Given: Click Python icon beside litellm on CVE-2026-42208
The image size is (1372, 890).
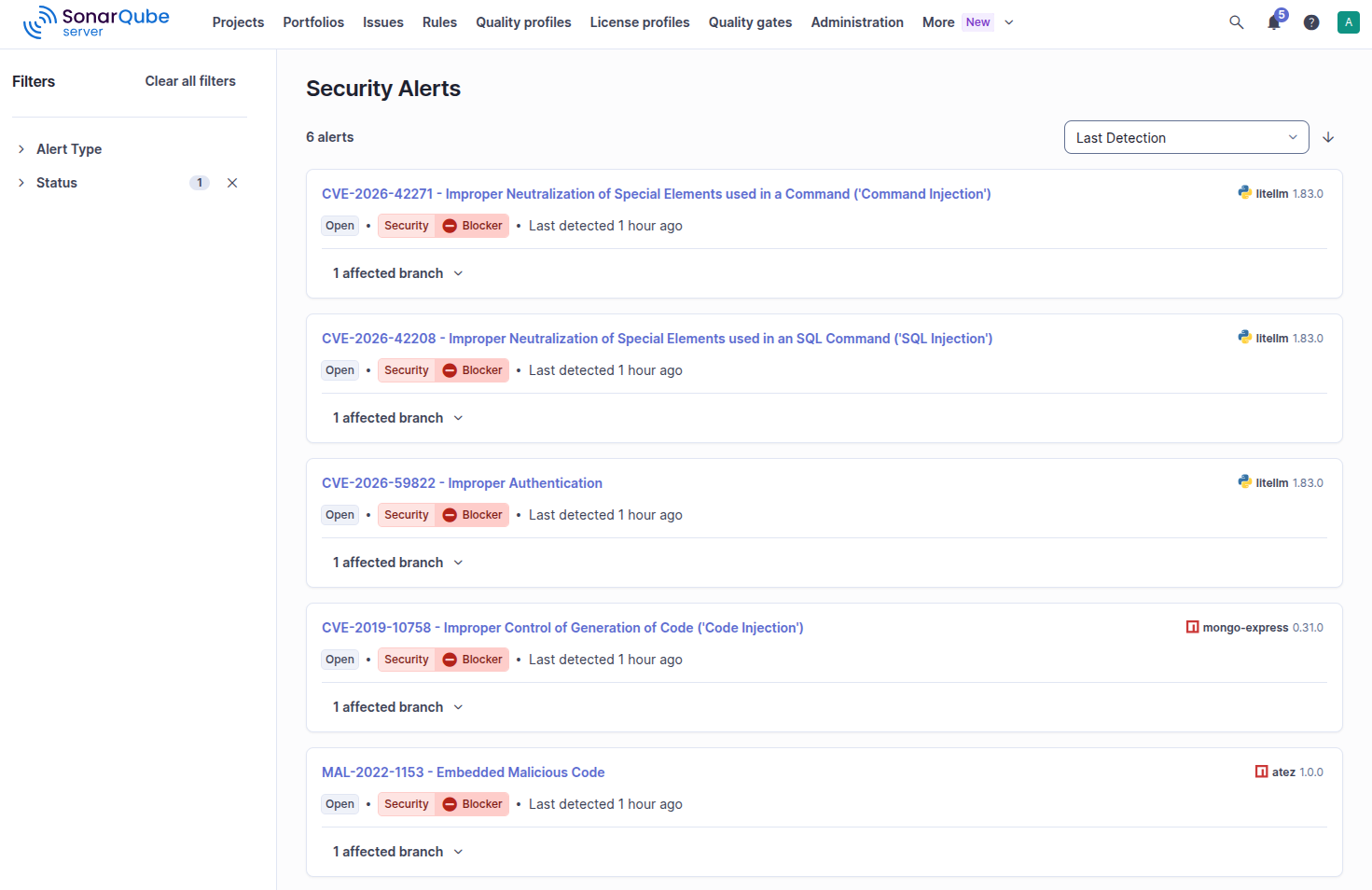Looking at the screenshot, I should click(1245, 338).
